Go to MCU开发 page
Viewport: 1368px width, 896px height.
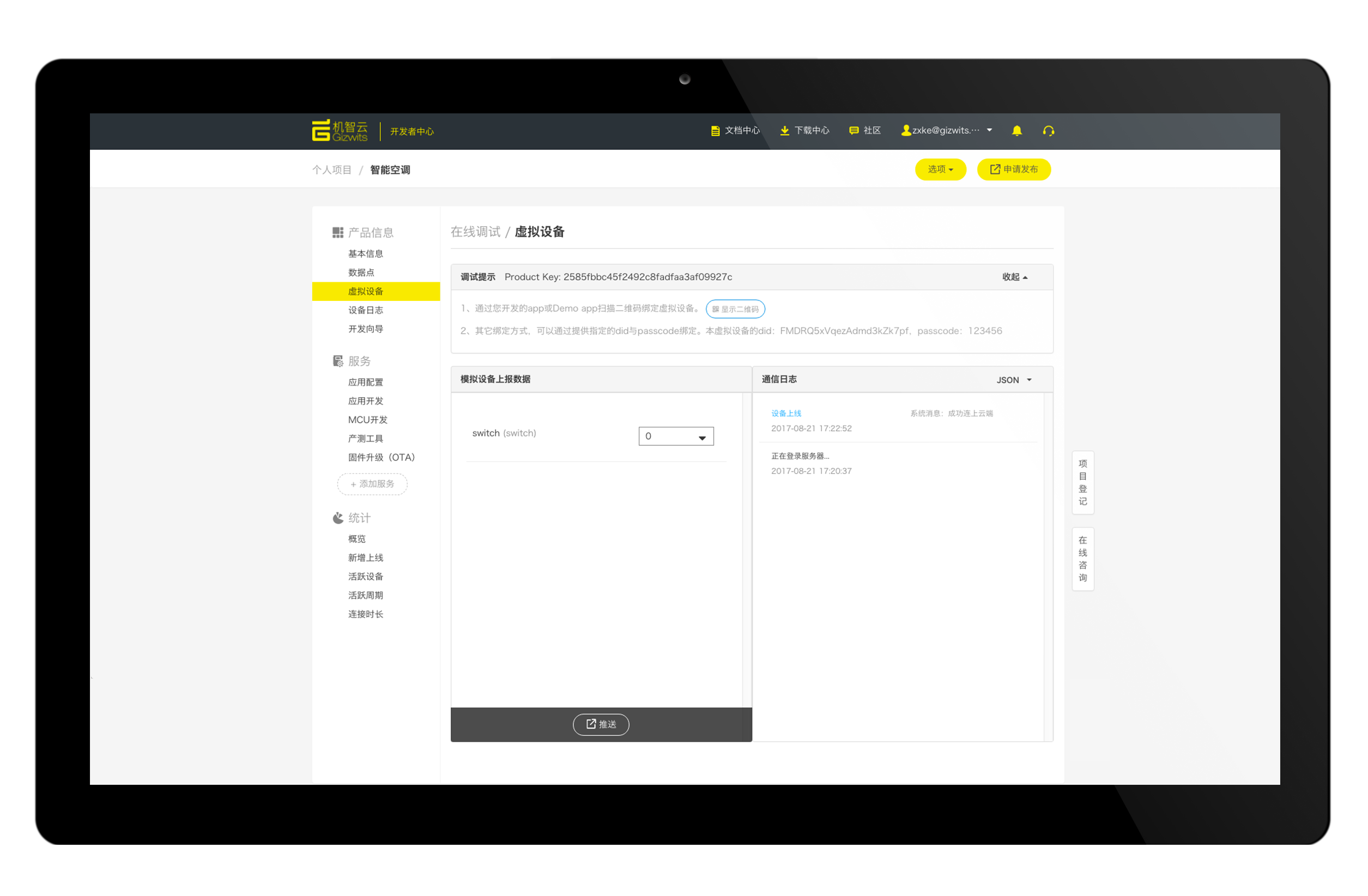pos(368,420)
